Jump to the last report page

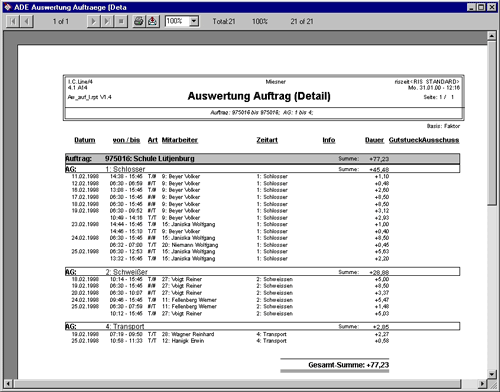[x=107, y=22]
